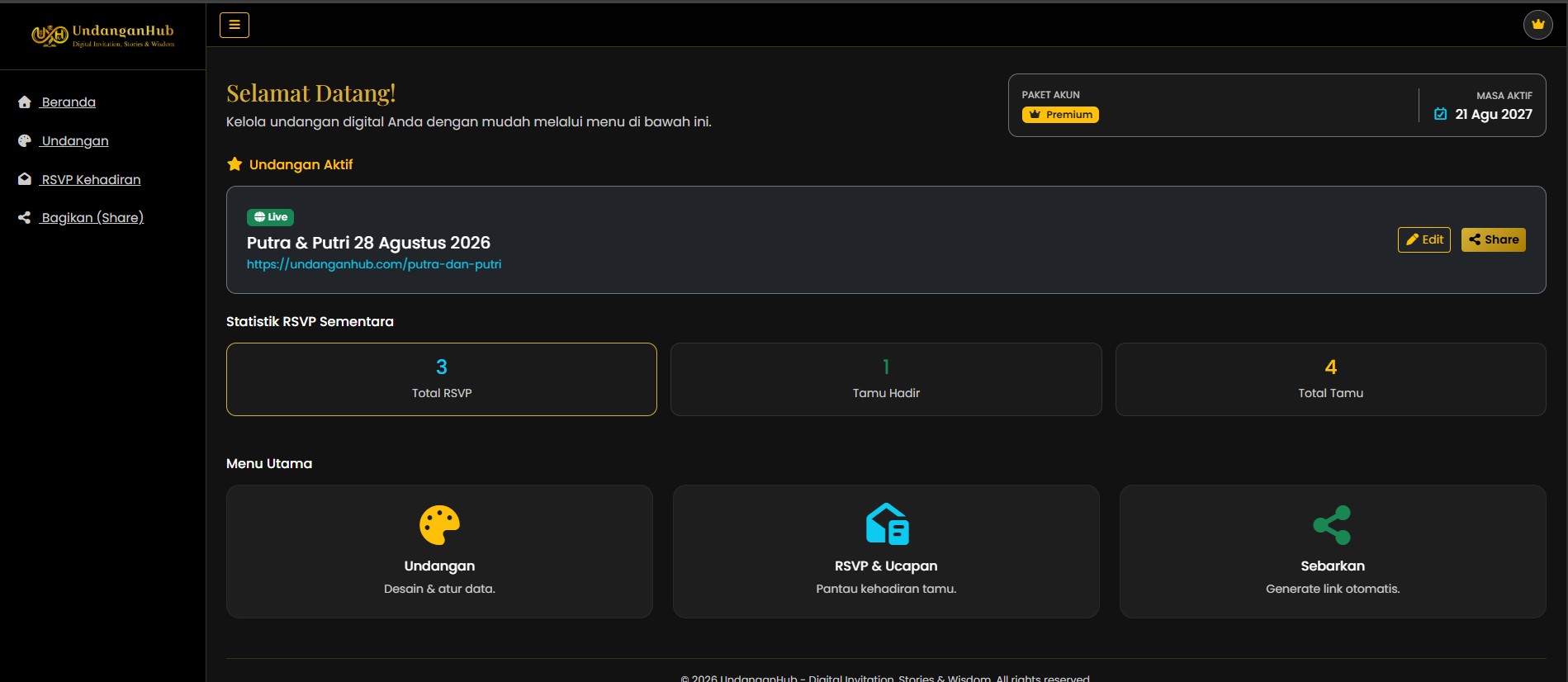Click the RSVP Kehadiran envelope icon
This screenshot has height=682, width=1568.
tap(25, 179)
